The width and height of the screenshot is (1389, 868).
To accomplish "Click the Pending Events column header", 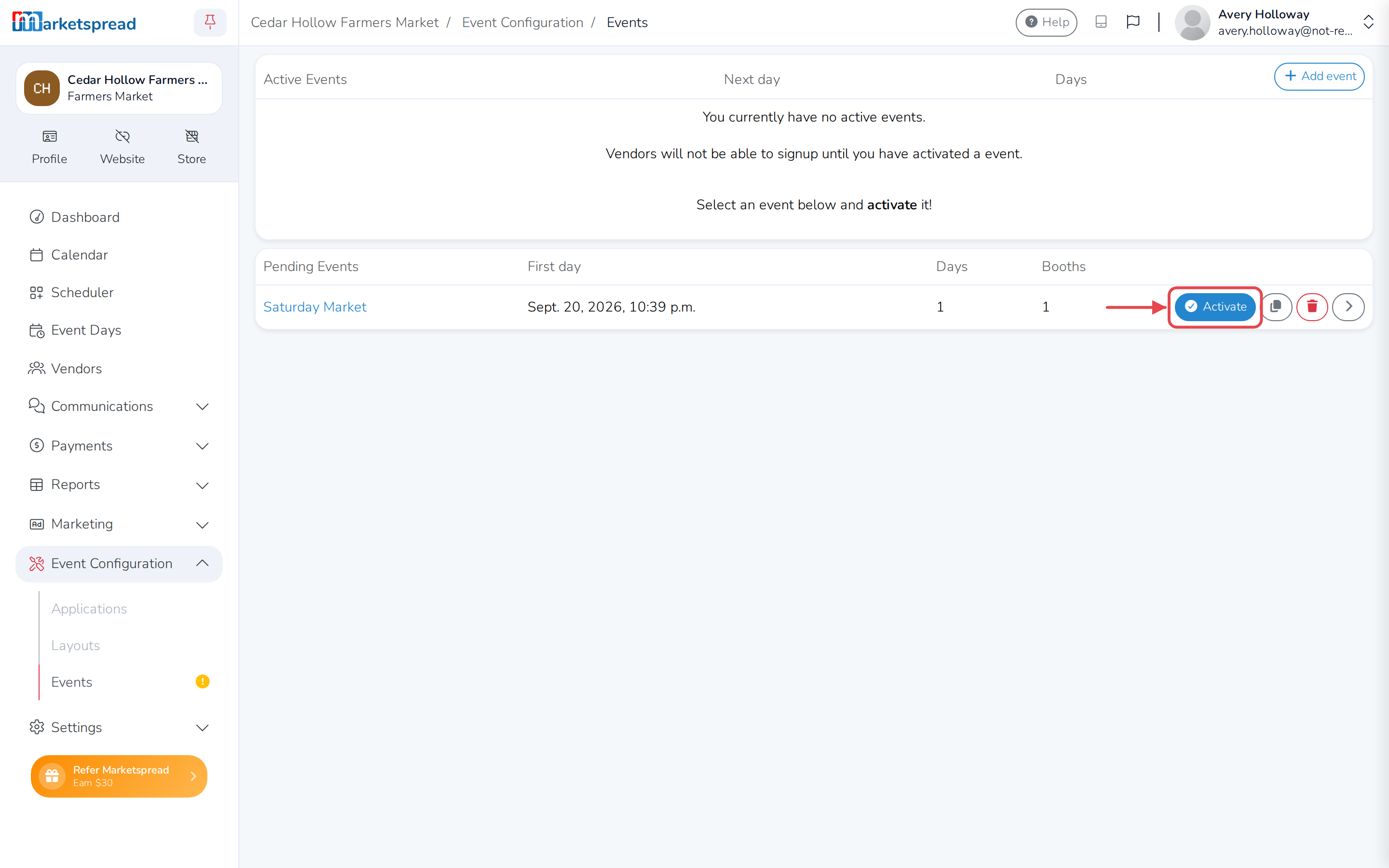I will (311, 266).
